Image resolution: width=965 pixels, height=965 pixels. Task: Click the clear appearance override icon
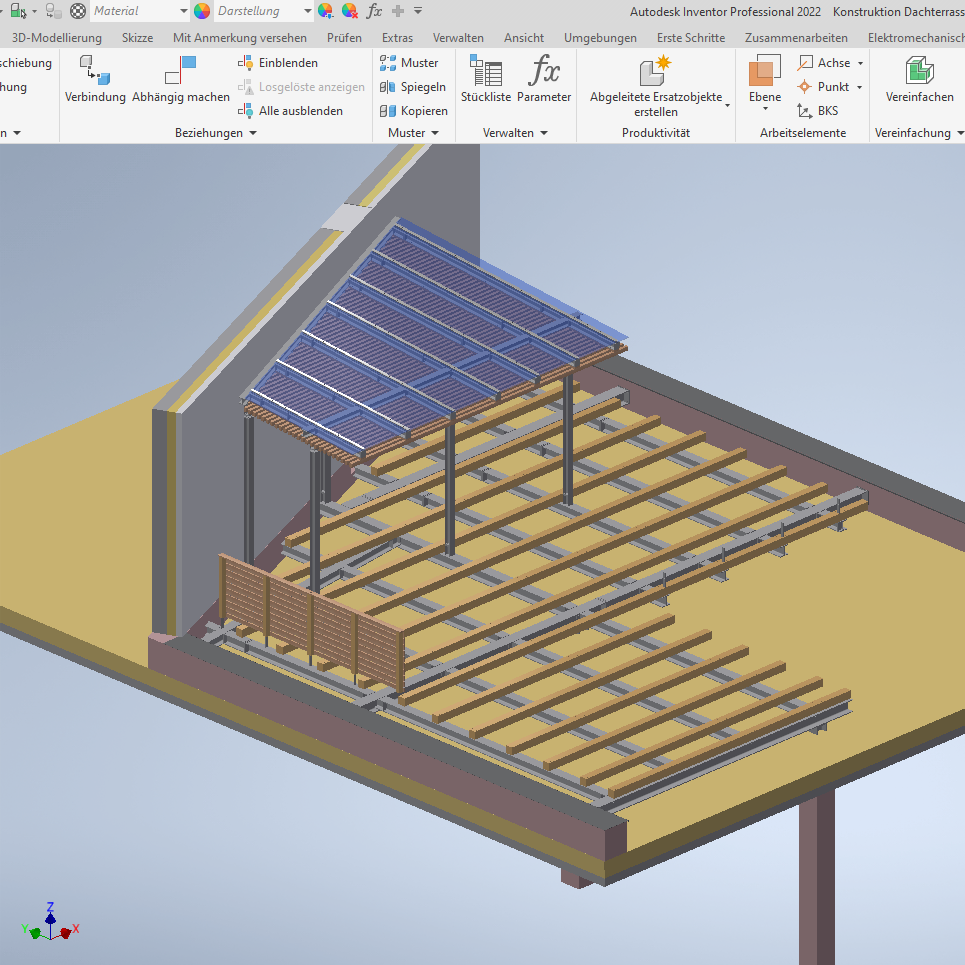point(350,11)
